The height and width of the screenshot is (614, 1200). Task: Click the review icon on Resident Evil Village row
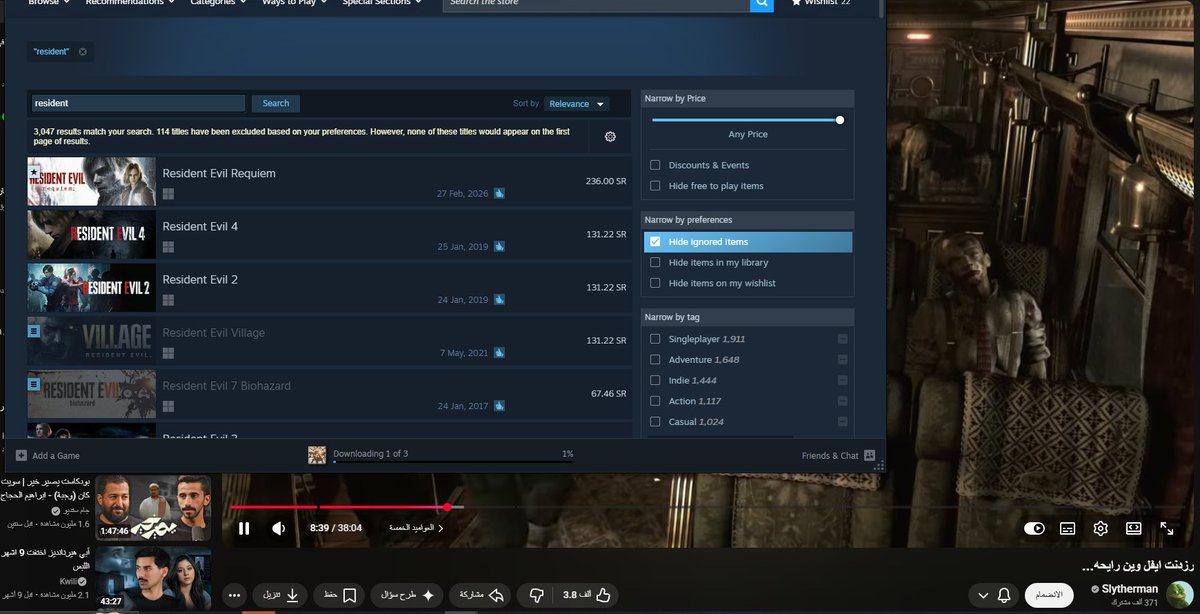click(x=499, y=352)
